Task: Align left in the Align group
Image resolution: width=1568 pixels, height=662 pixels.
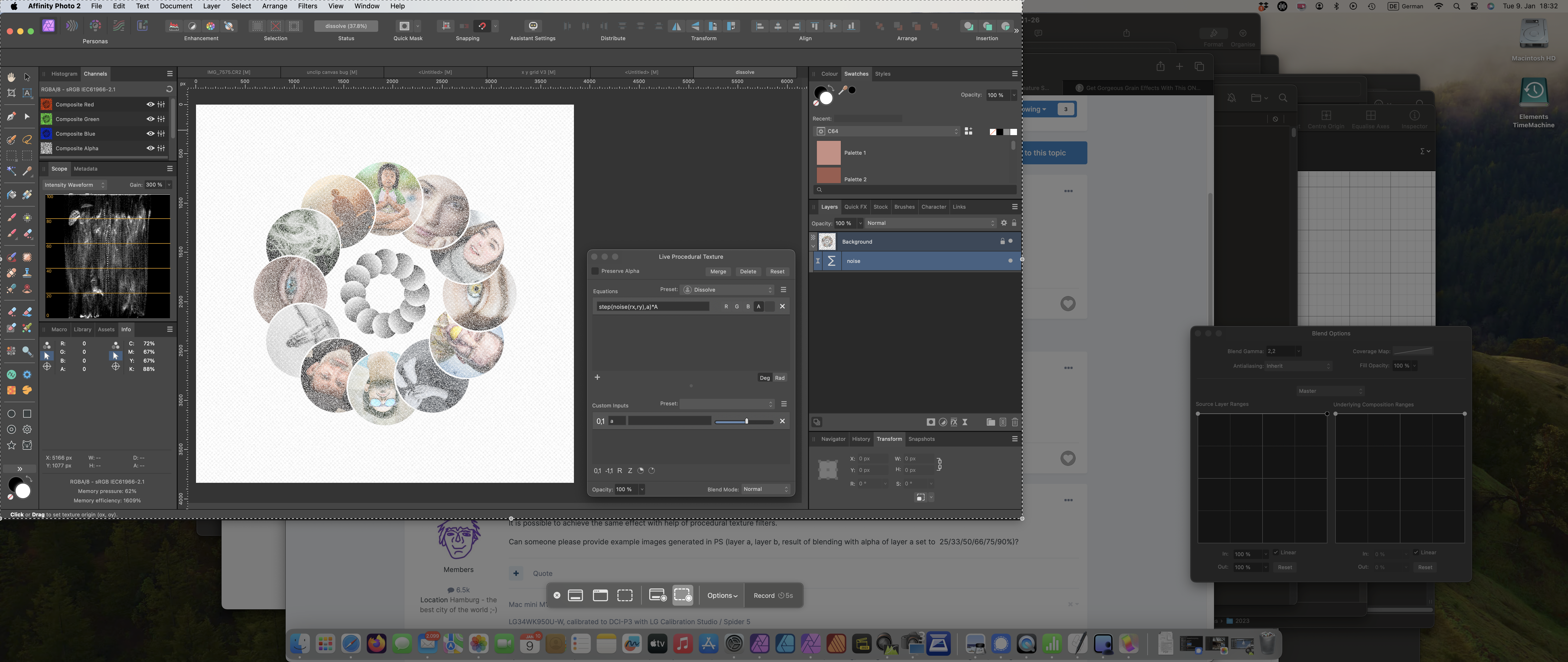Action: pyautogui.click(x=760, y=26)
